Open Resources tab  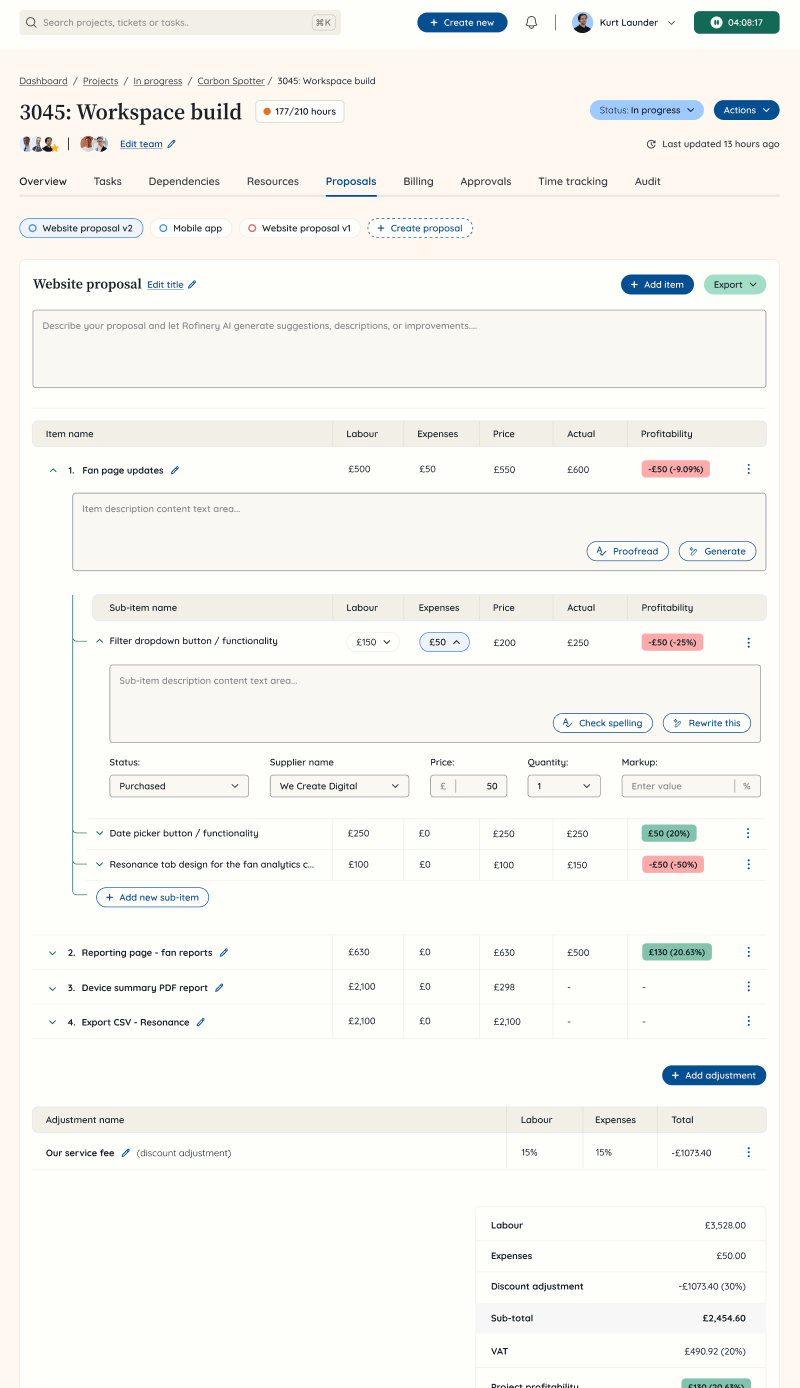tap(273, 181)
